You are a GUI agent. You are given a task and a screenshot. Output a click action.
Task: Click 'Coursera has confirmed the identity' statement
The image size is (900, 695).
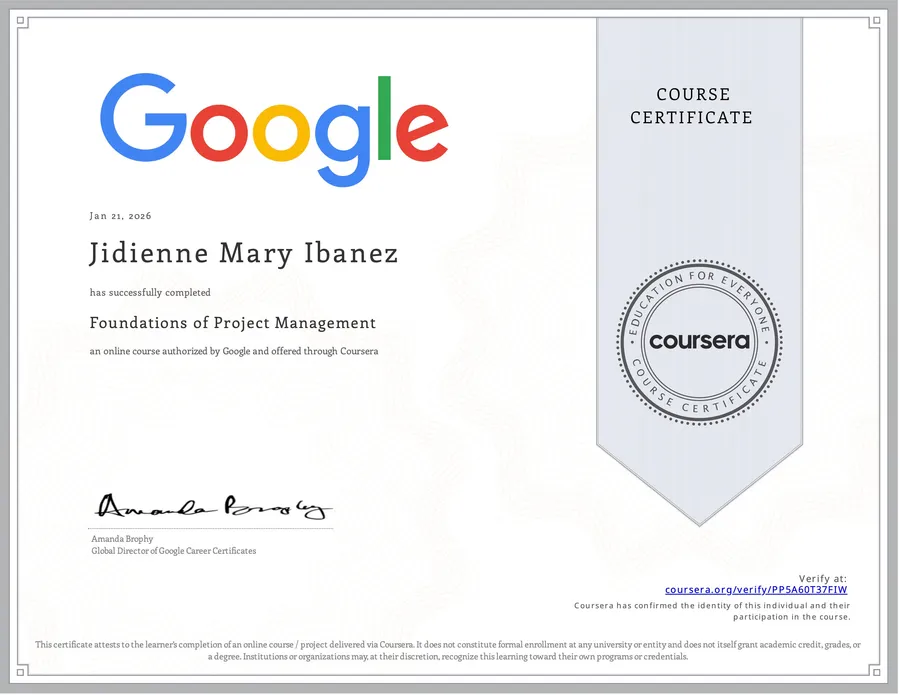coord(712,611)
